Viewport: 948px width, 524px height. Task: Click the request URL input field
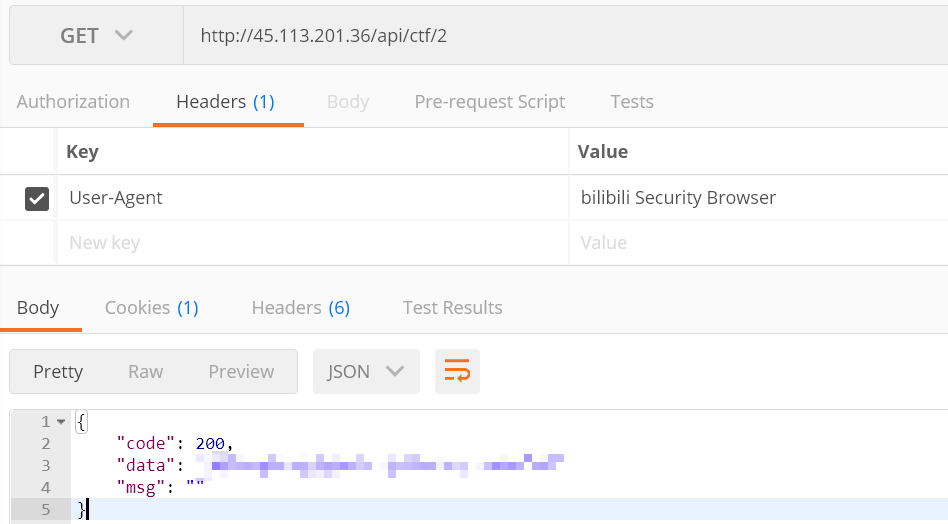(560, 36)
